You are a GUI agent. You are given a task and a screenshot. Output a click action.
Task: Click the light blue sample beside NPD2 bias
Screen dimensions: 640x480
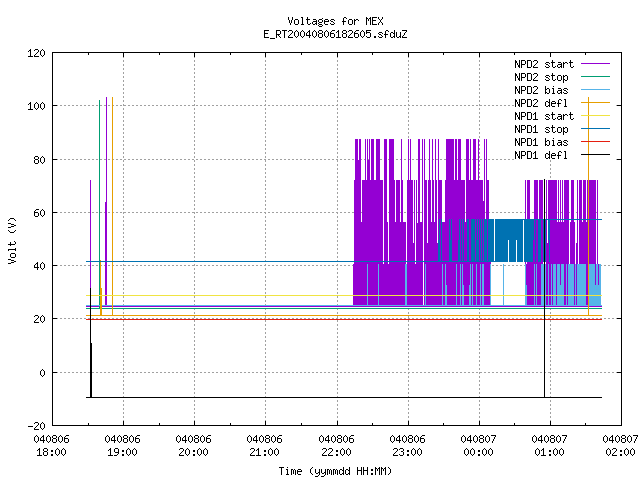596,90
